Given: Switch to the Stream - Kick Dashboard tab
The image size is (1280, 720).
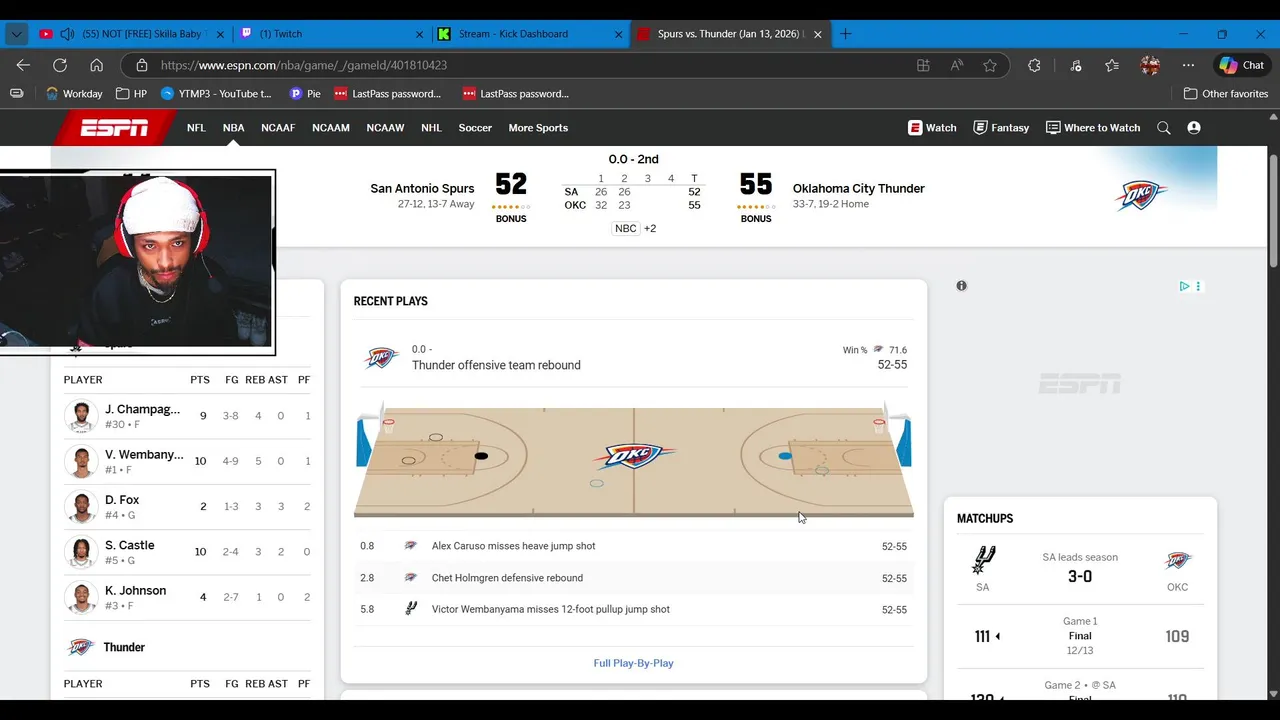Looking at the screenshot, I should [530, 34].
